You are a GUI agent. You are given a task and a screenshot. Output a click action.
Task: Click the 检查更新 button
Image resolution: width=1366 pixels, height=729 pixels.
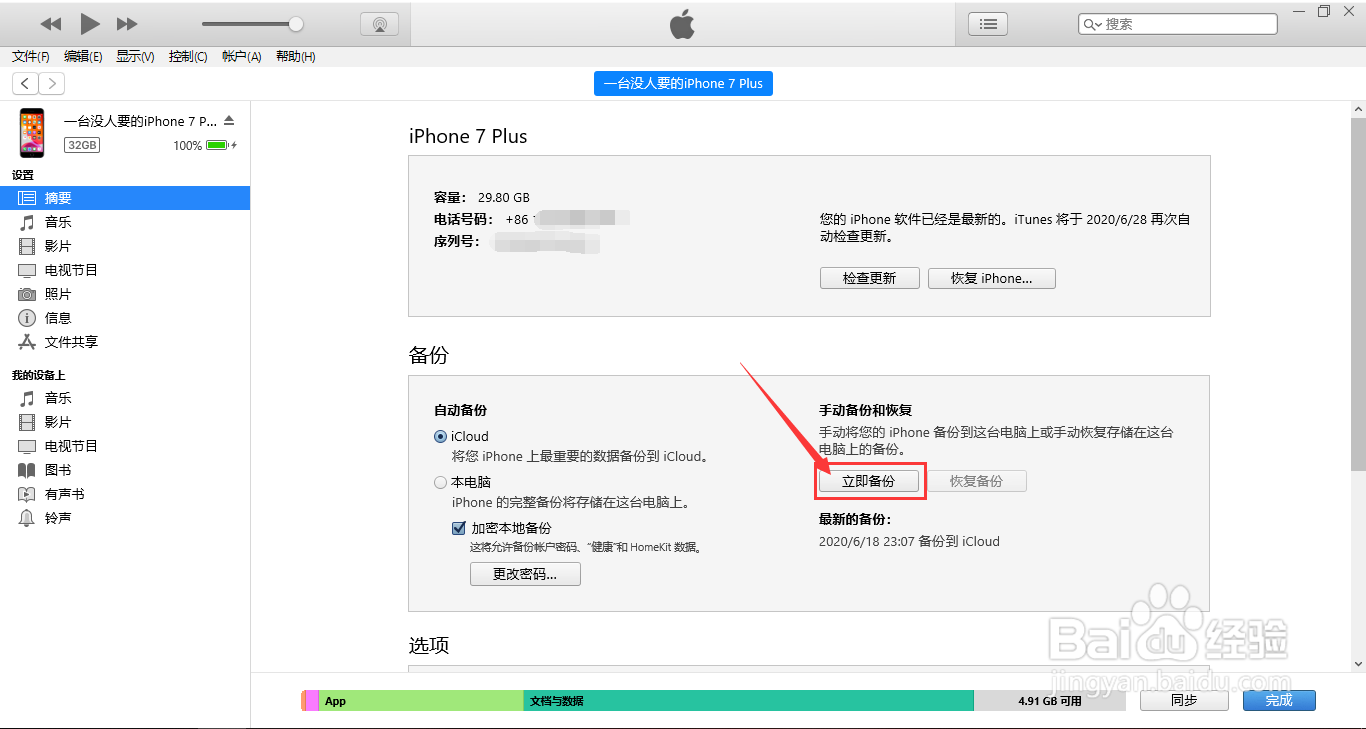click(869, 278)
